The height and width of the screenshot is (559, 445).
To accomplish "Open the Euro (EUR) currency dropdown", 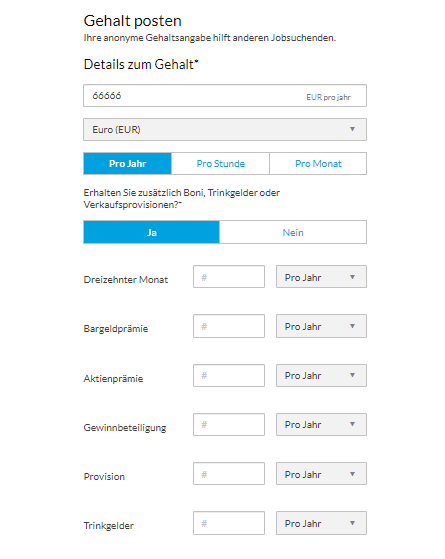I will pos(225,129).
